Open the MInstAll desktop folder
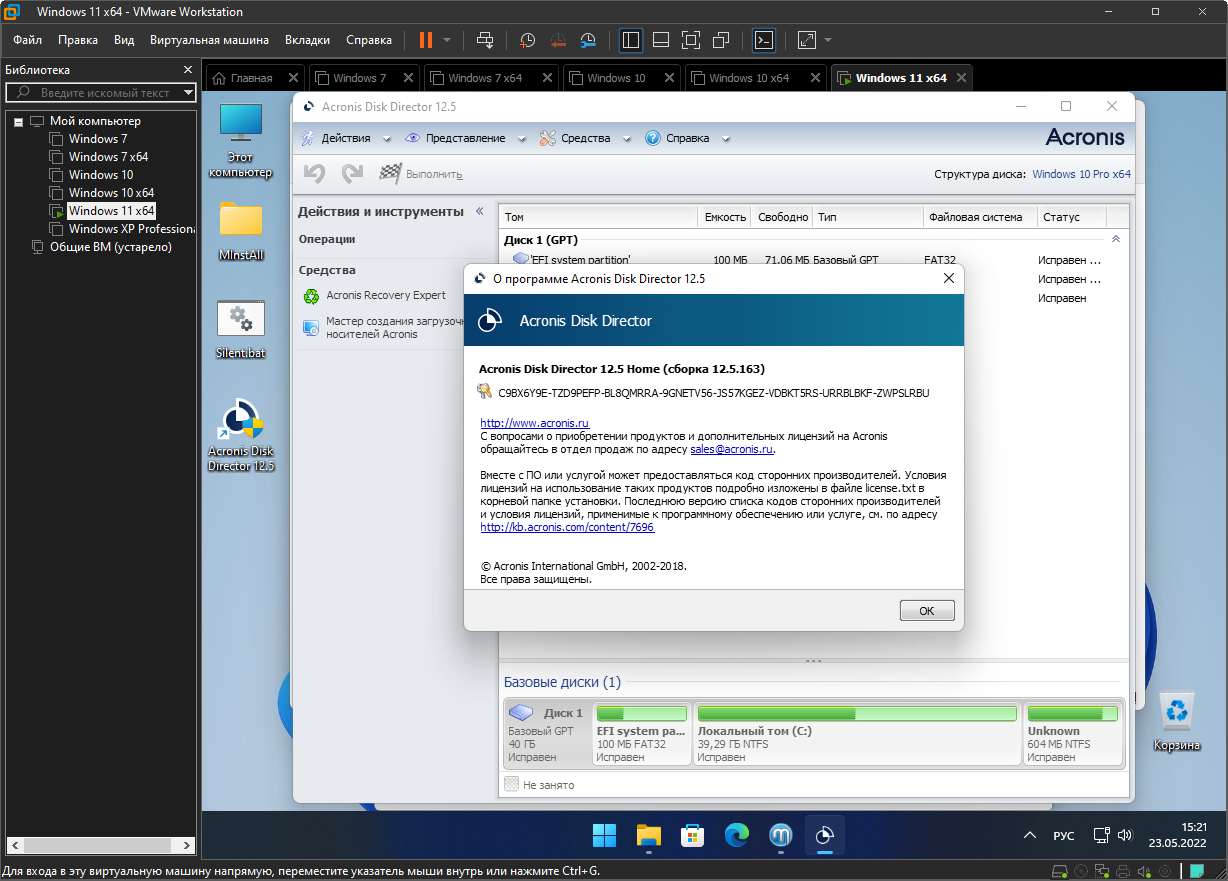 240,220
